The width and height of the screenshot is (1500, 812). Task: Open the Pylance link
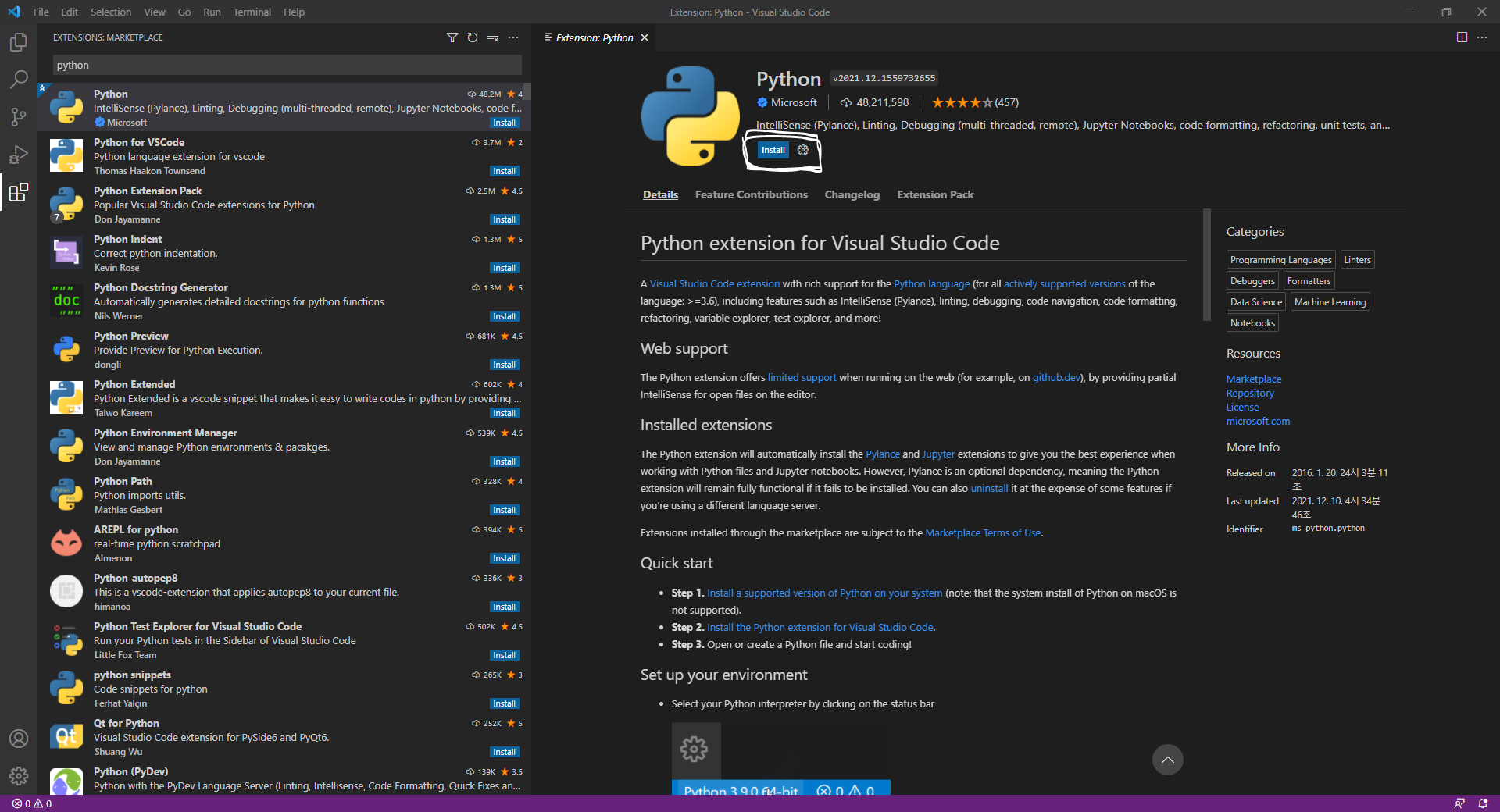[x=883, y=454]
